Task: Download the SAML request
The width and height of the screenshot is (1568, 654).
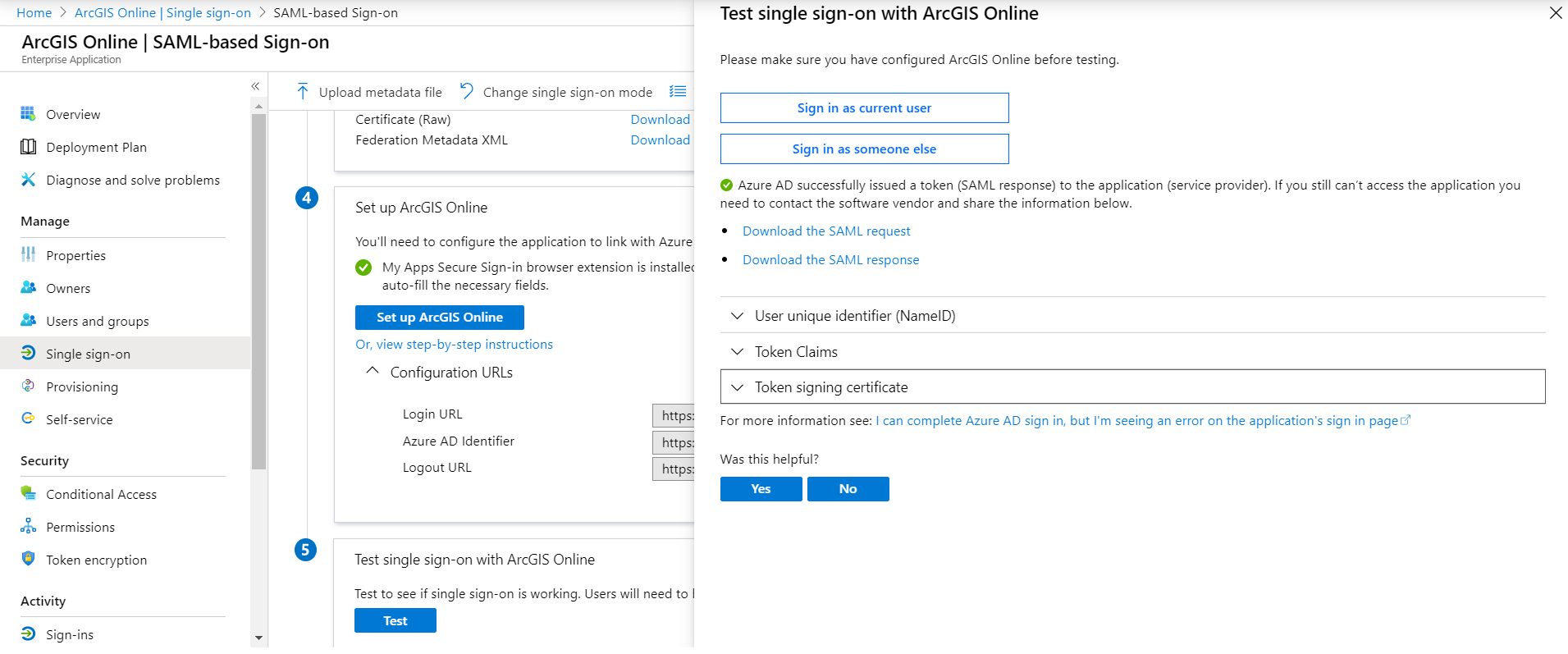Action: (x=826, y=231)
